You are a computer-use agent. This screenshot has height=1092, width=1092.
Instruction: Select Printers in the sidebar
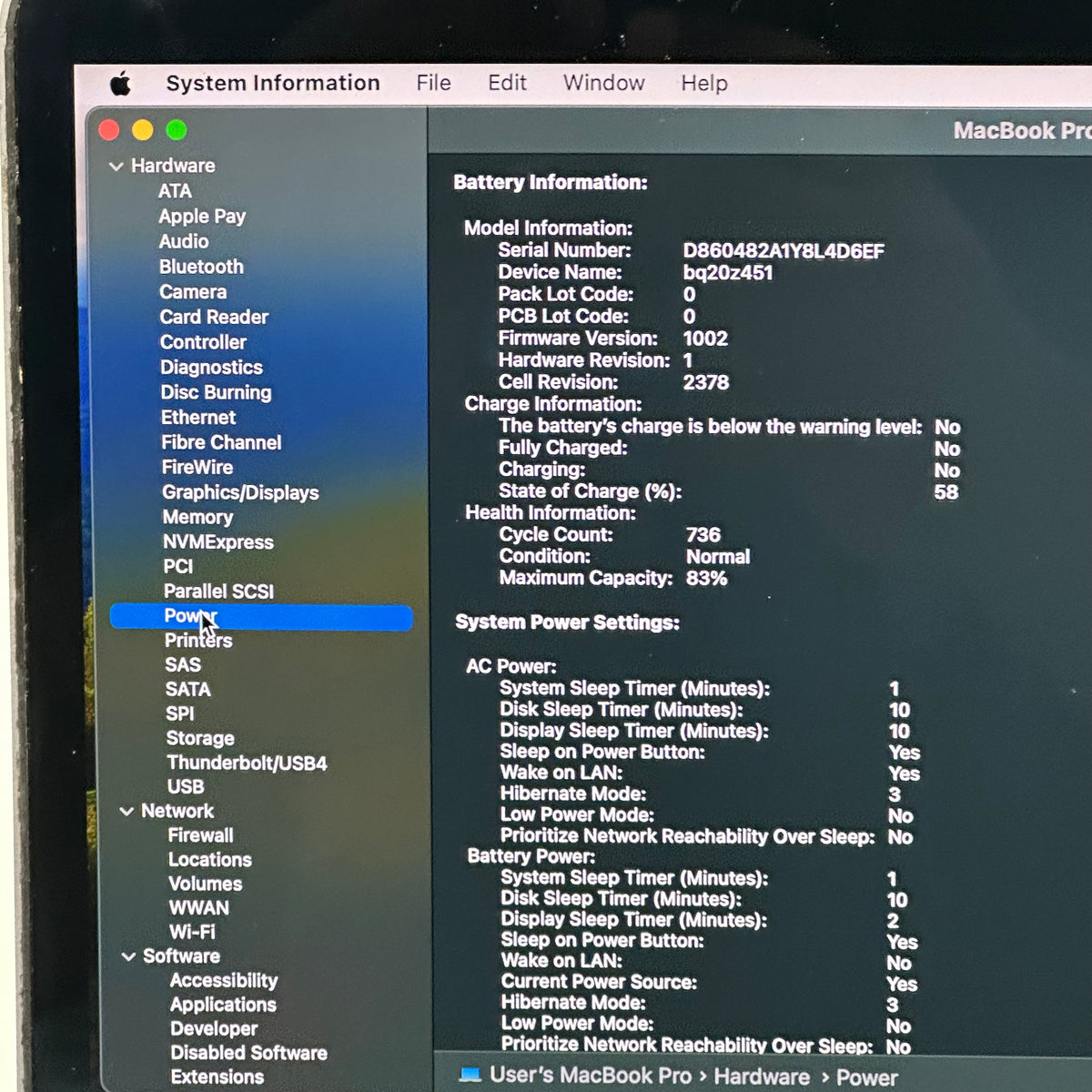(198, 641)
